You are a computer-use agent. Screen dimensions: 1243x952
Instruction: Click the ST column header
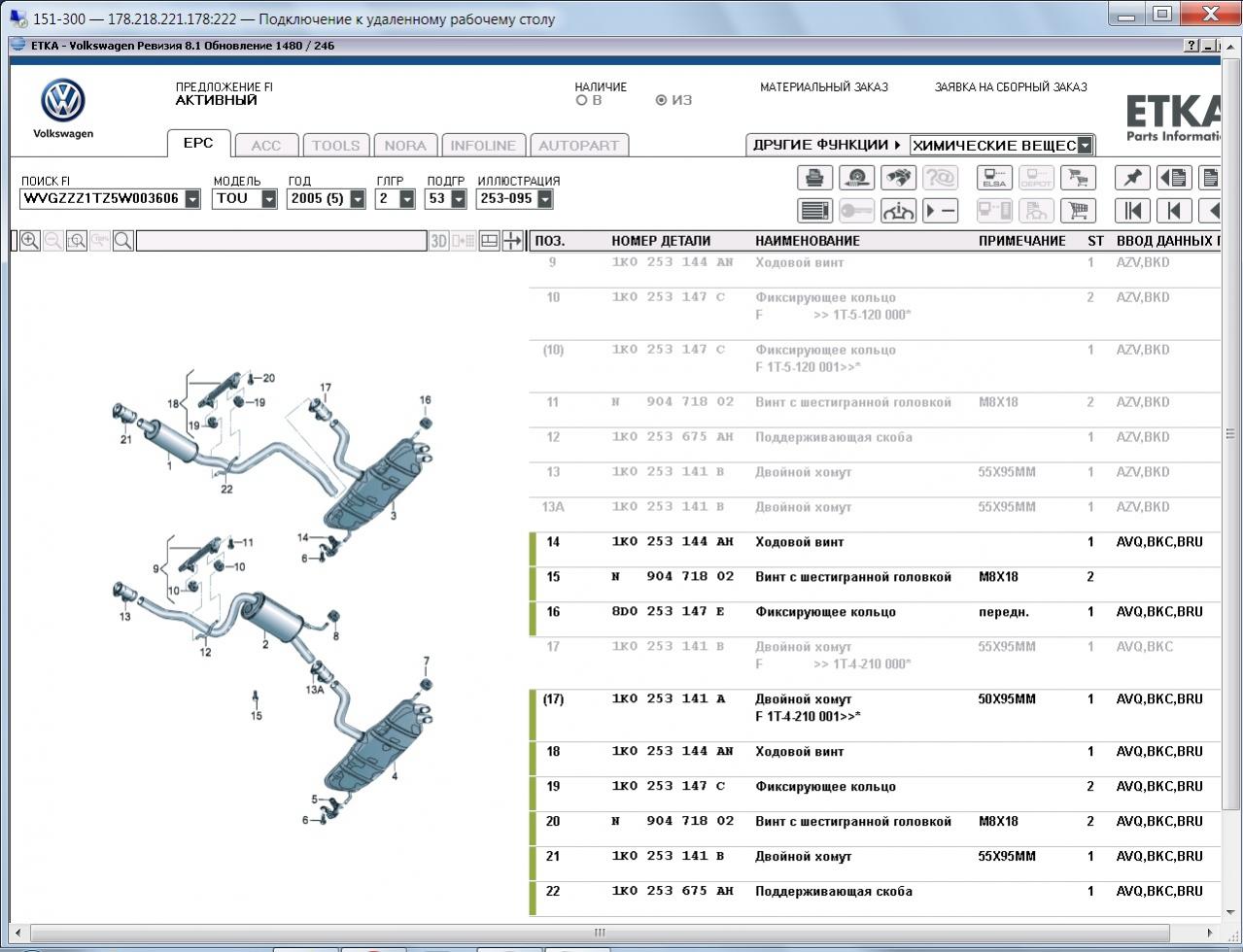pyautogui.click(x=1095, y=241)
